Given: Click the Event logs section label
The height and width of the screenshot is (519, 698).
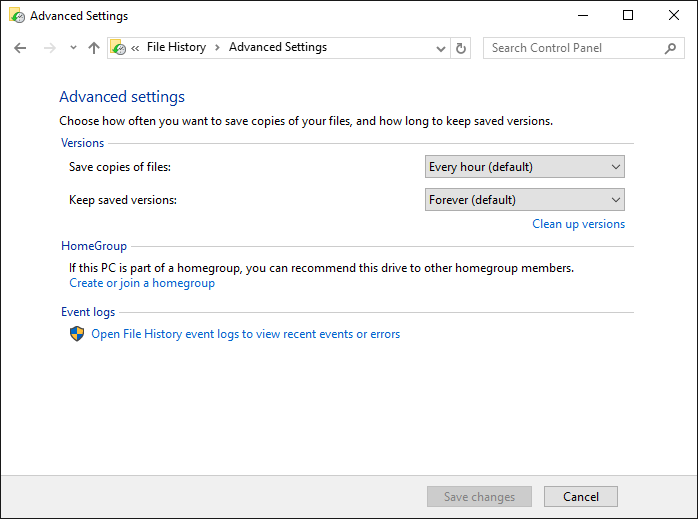Looking at the screenshot, I should click(x=88, y=312).
